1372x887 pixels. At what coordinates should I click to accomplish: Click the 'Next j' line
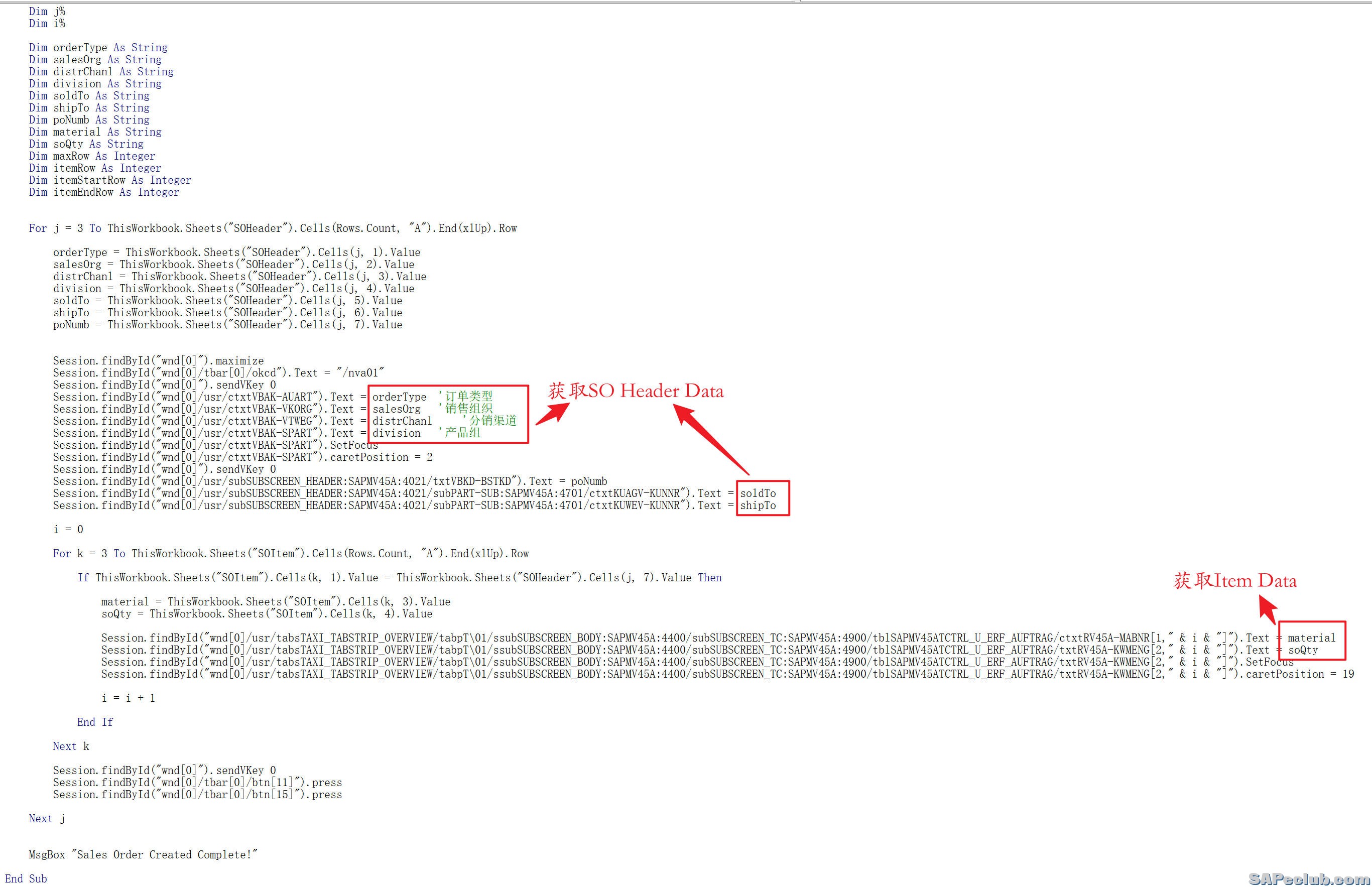pyautogui.click(x=47, y=820)
